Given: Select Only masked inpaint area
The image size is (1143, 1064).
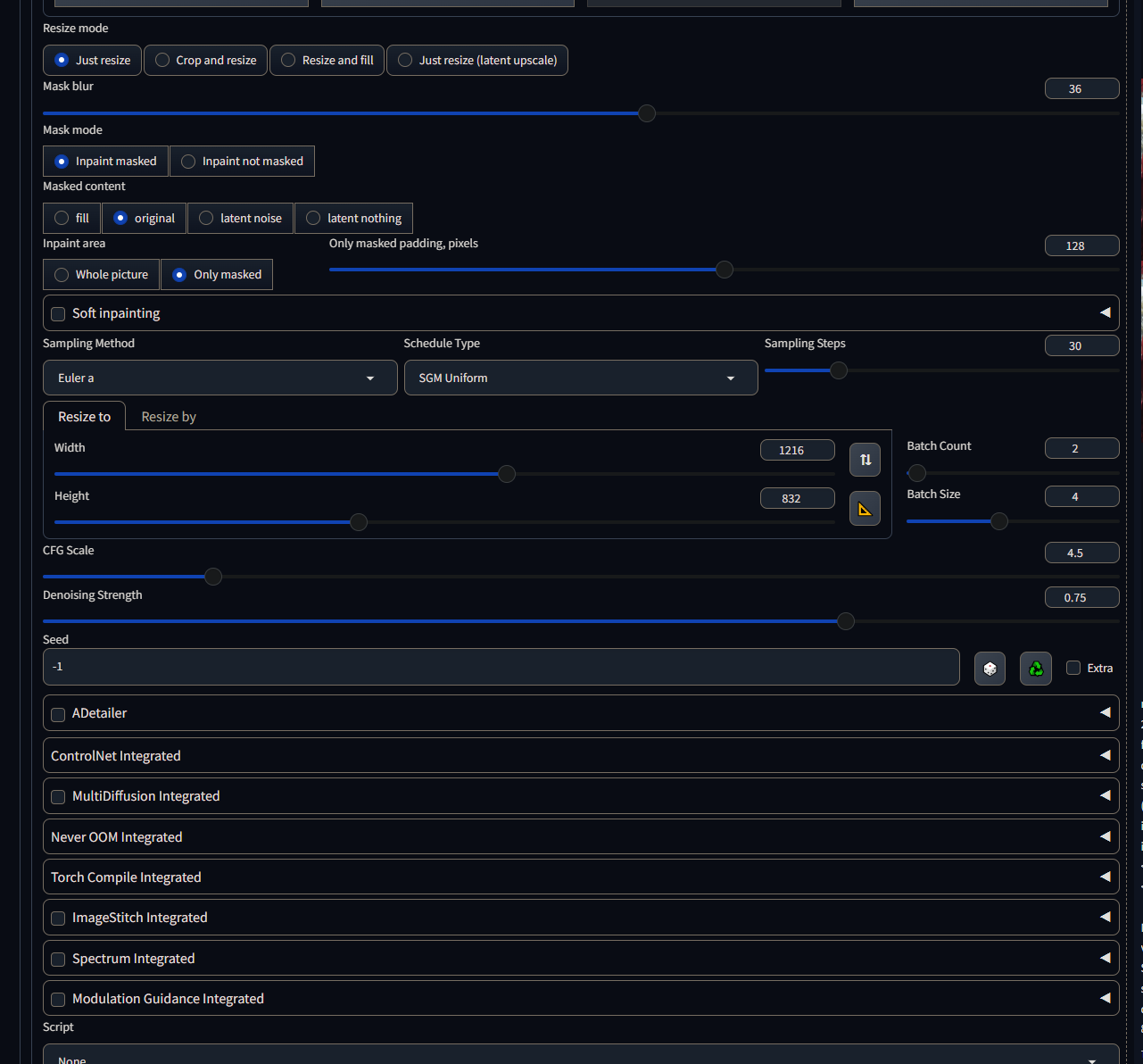Looking at the screenshot, I should [x=217, y=274].
